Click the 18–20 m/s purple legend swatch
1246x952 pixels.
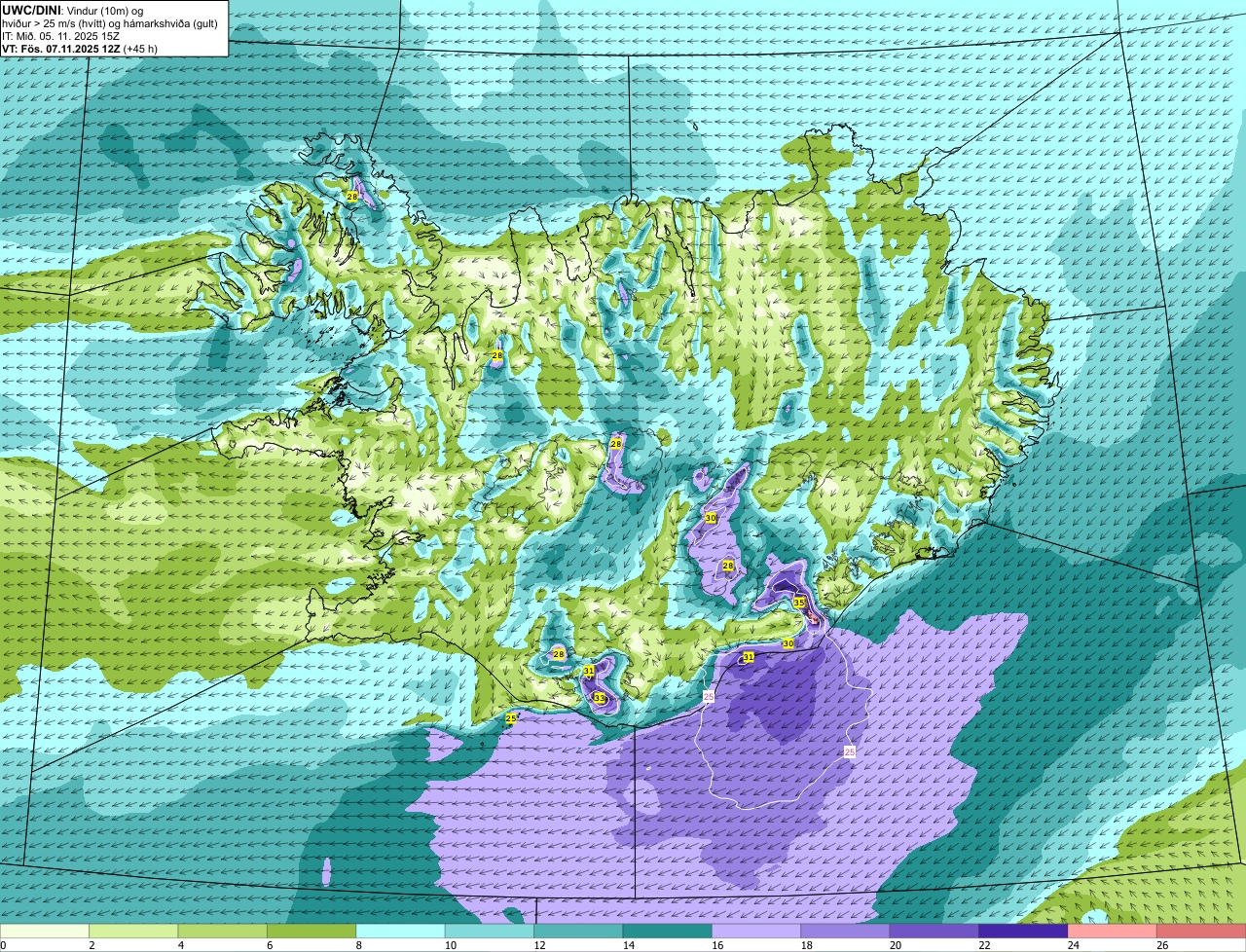(x=845, y=932)
